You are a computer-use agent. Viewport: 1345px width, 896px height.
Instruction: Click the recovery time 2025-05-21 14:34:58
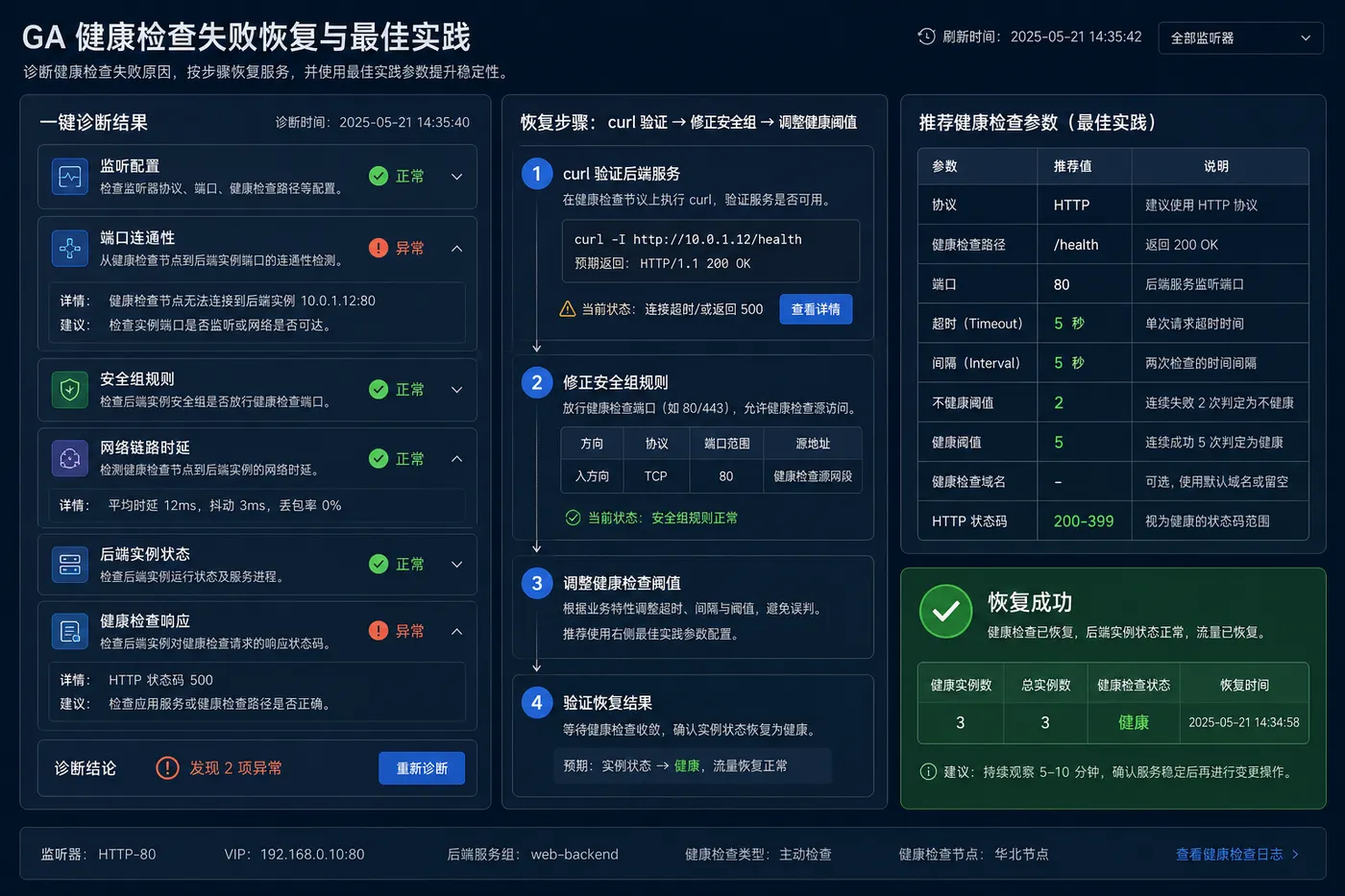click(x=1244, y=722)
